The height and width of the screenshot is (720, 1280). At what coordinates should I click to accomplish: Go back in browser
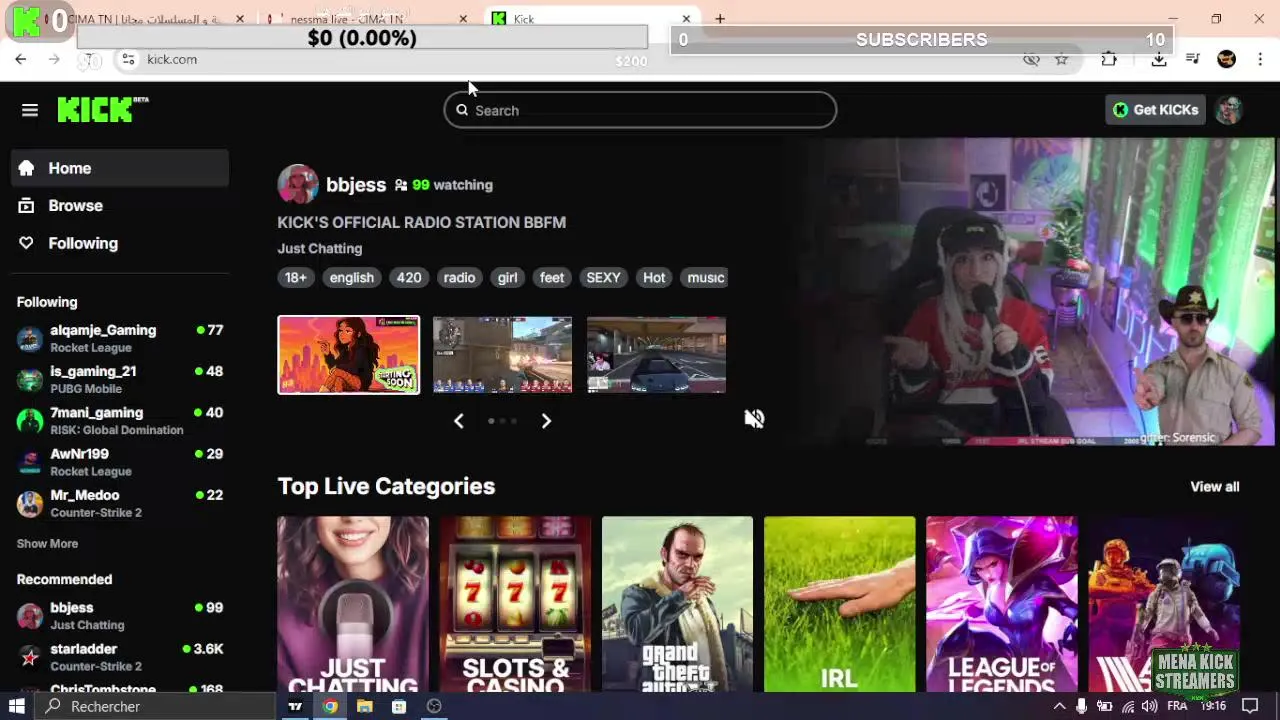pyautogui.click(x=21, y=60)
